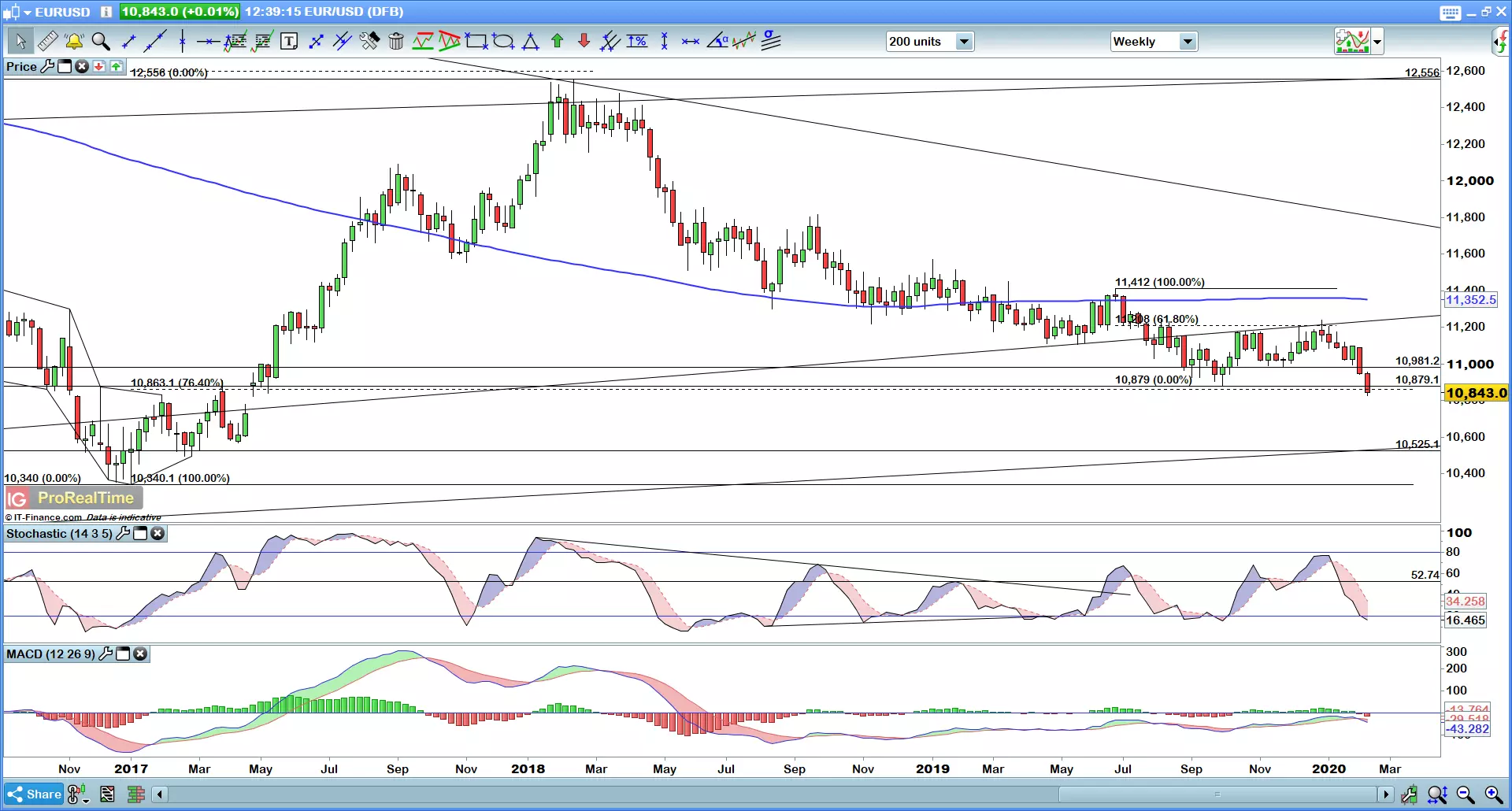Viewport: 1512px width, 811px height.
Task: Select the ruler measuring tool
Action: [x=47, y=41]
